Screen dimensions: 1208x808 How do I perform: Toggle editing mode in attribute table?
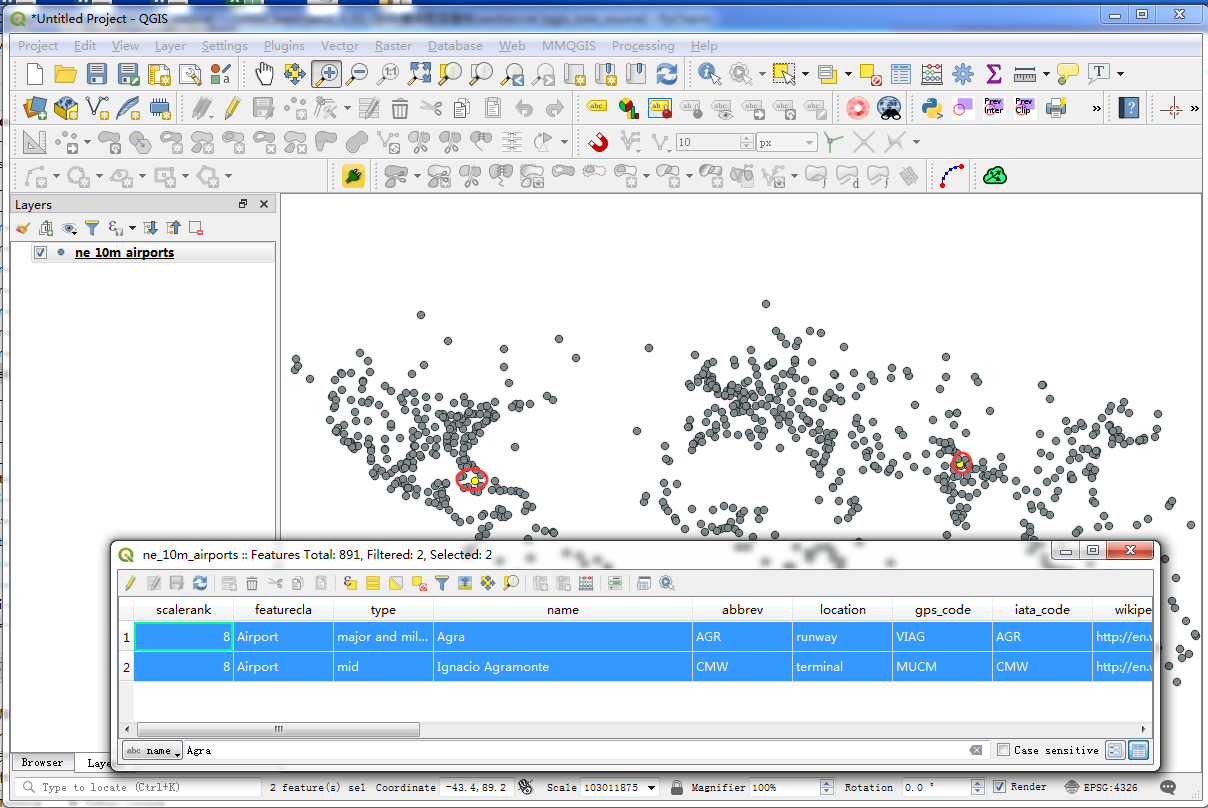130,583
